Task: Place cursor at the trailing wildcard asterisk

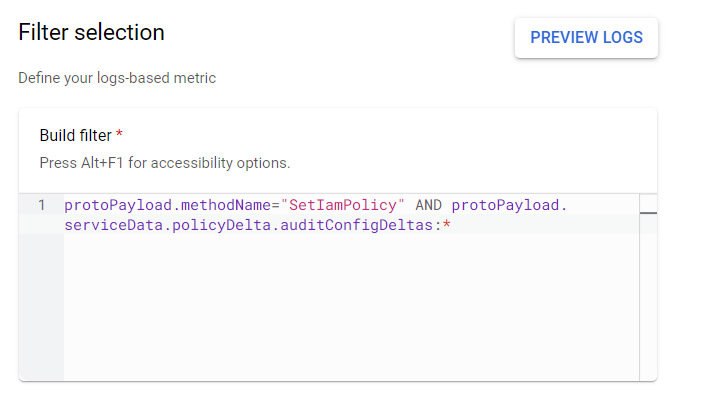Action: coord(447,225)
